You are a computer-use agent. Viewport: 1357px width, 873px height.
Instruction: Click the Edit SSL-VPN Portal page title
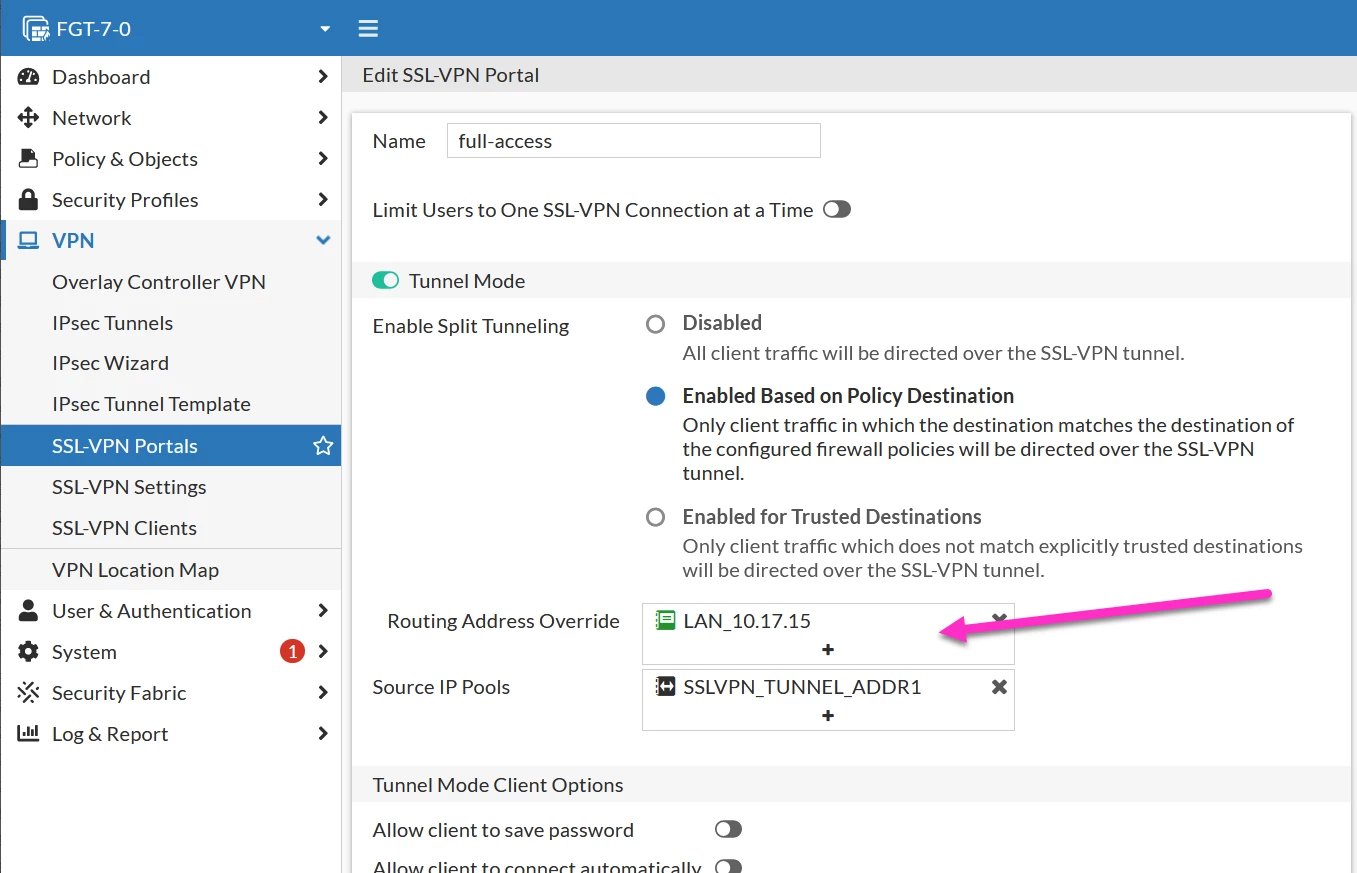click(x=451, y=75)
